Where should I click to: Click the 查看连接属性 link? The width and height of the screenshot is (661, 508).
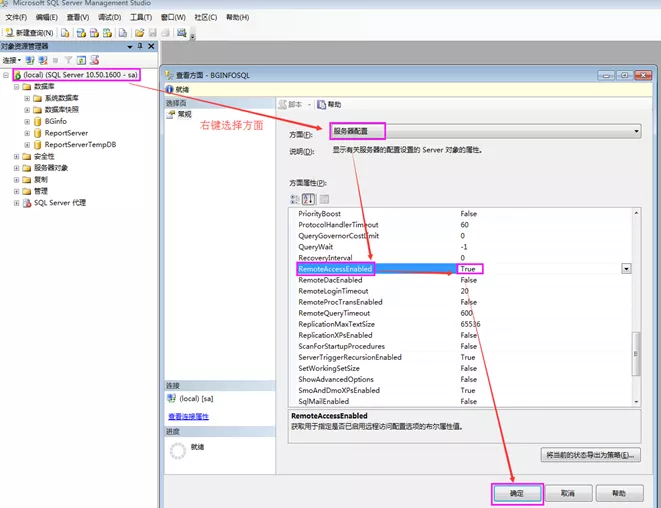[x=188, y=416]
